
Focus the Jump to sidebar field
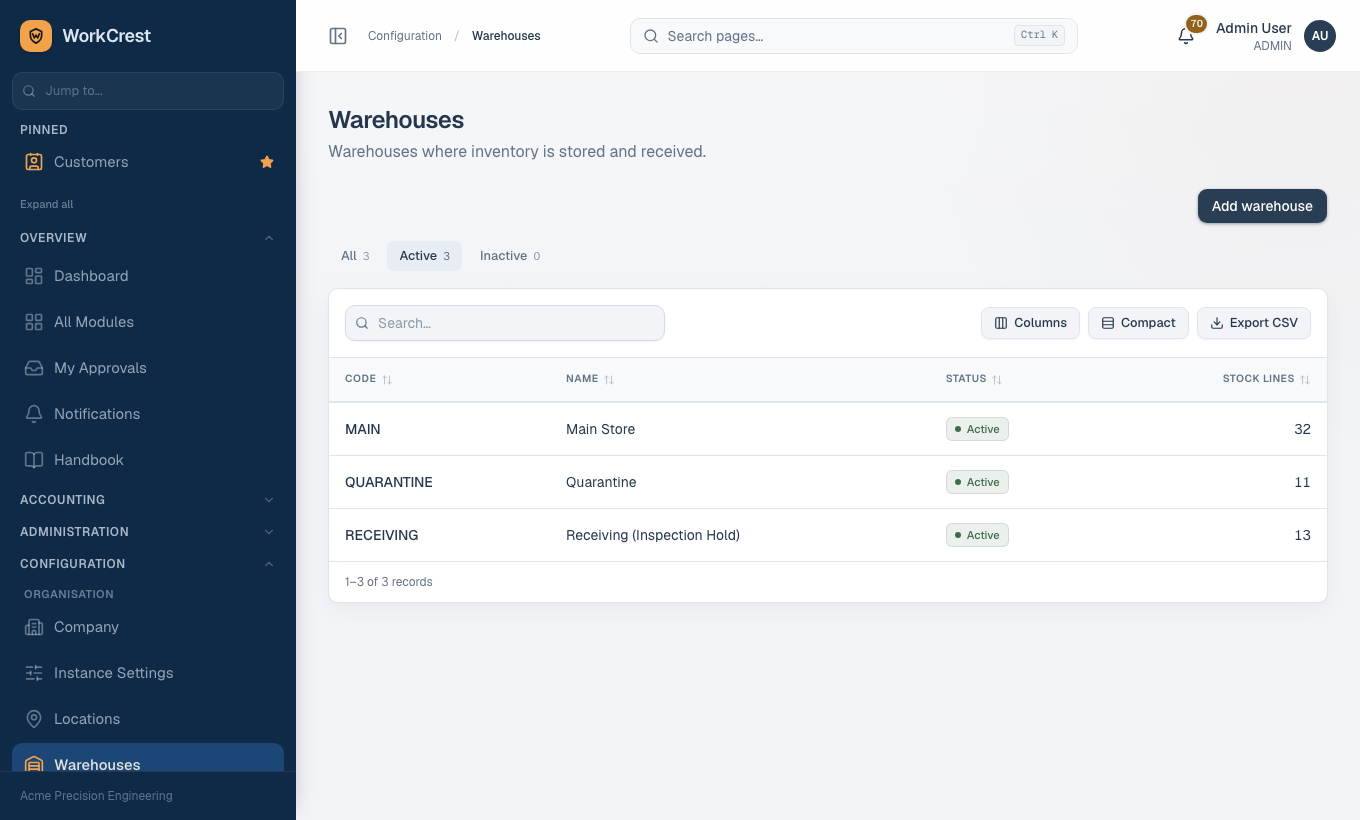click(148, 91)
